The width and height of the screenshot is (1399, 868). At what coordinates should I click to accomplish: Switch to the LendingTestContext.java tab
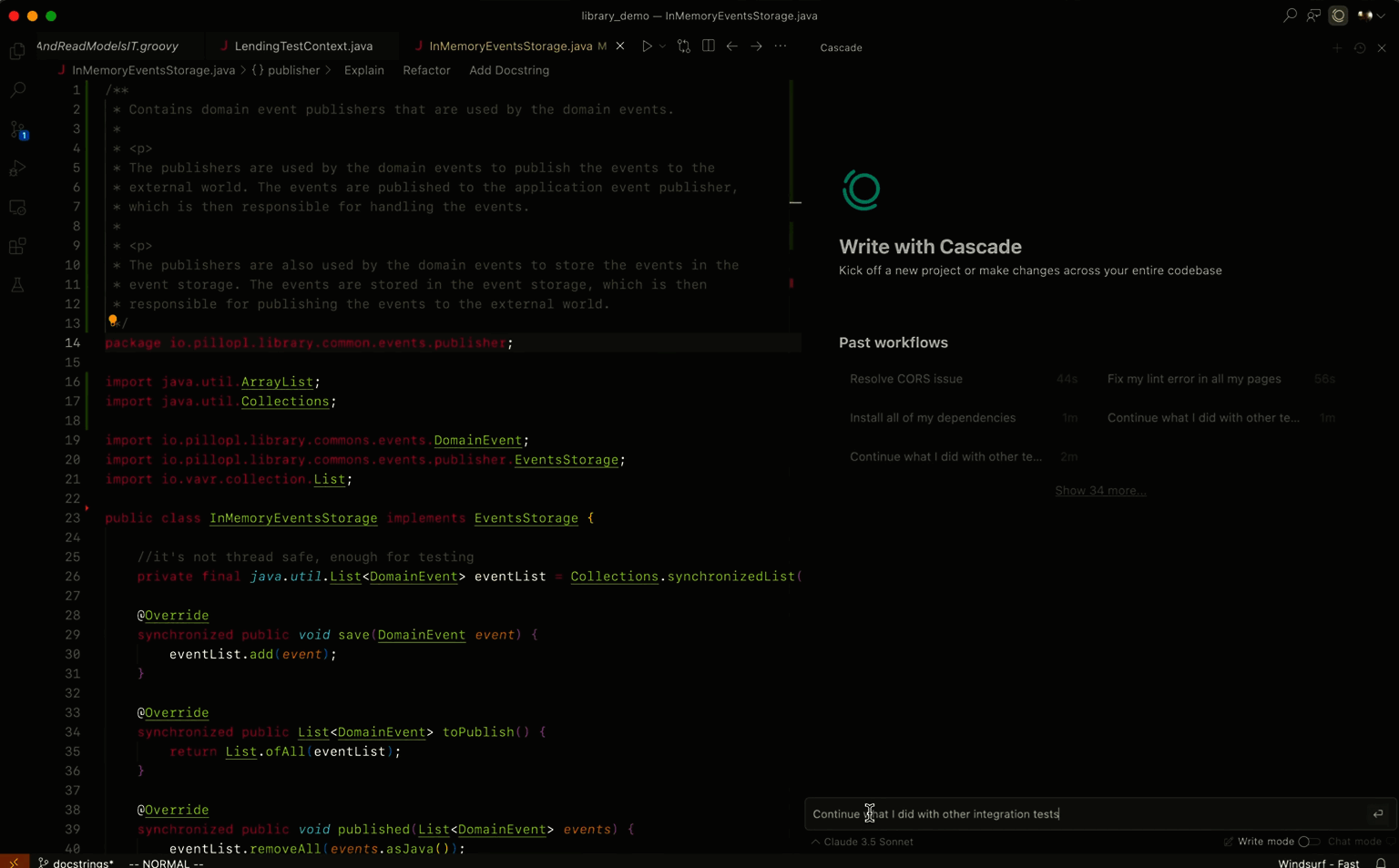(302, 46)
